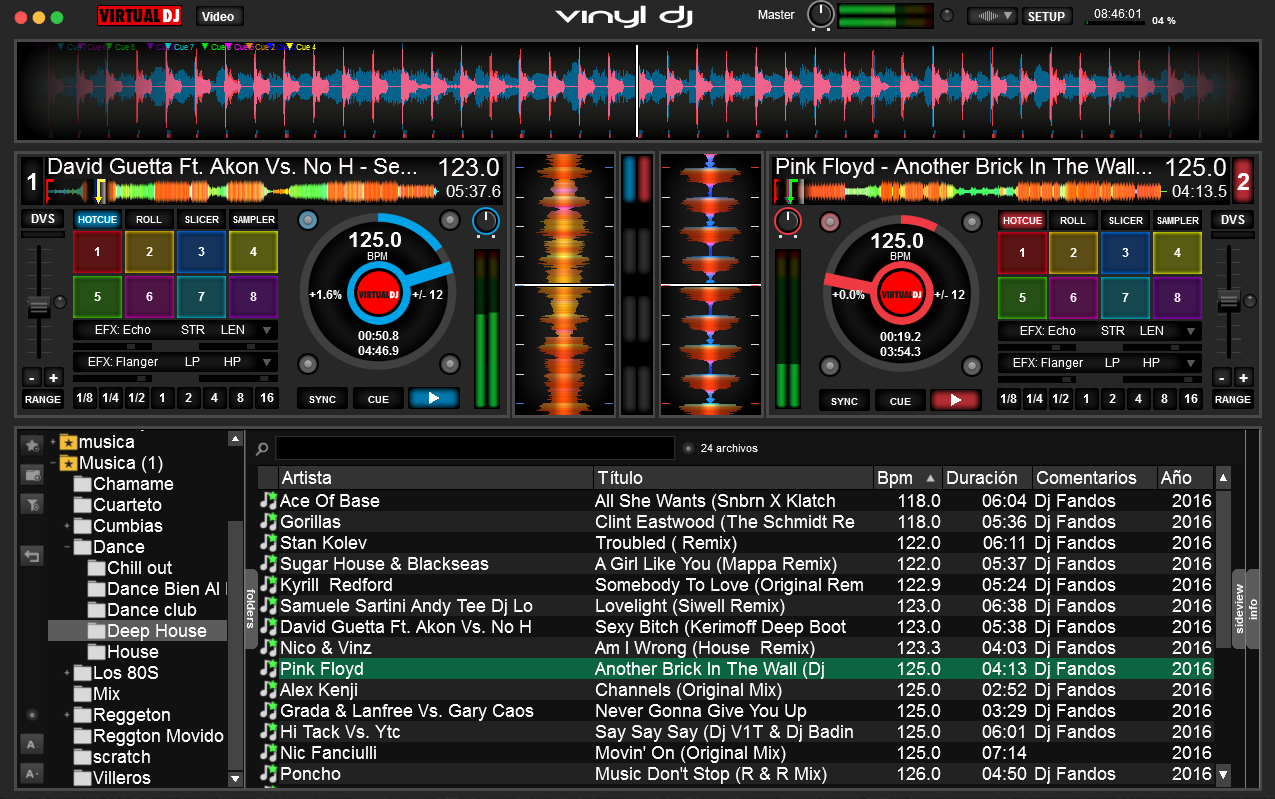Toggle DVS on deck 1

tap(41, 220)
